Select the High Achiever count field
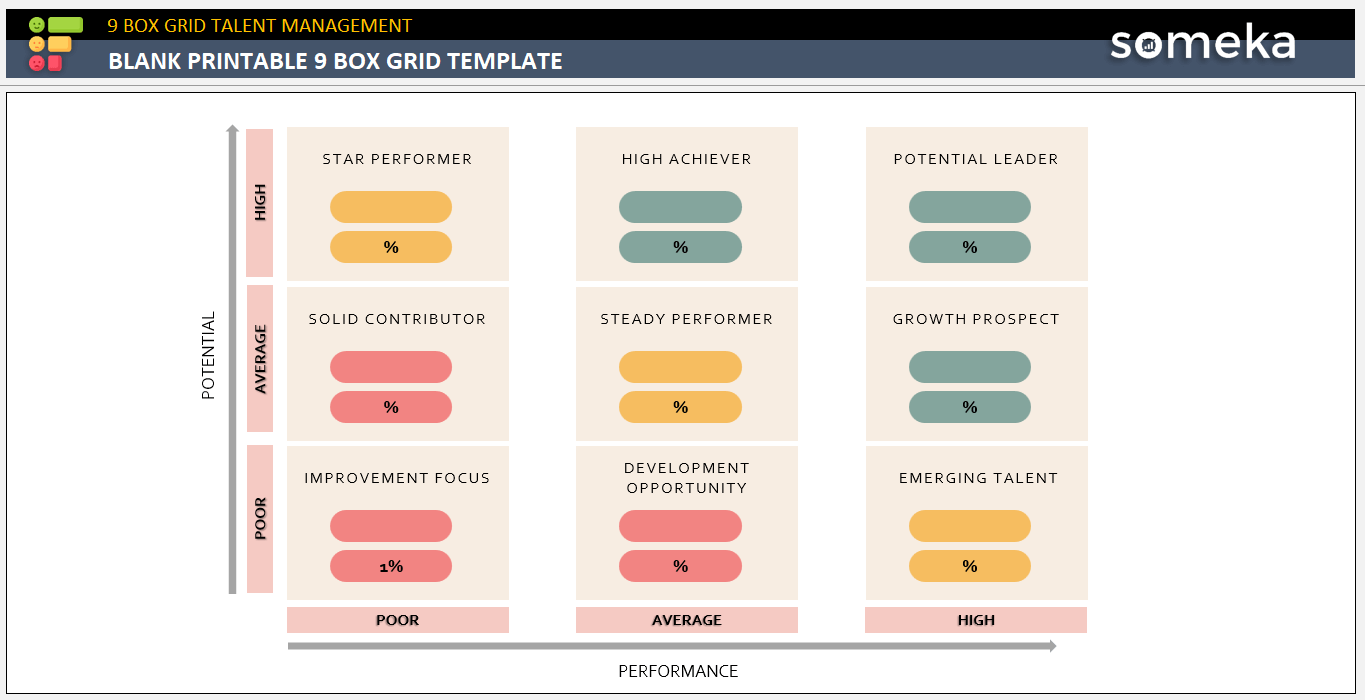Screen dimensions: 1365x700 pyautogui.click(x=680, y=207)
